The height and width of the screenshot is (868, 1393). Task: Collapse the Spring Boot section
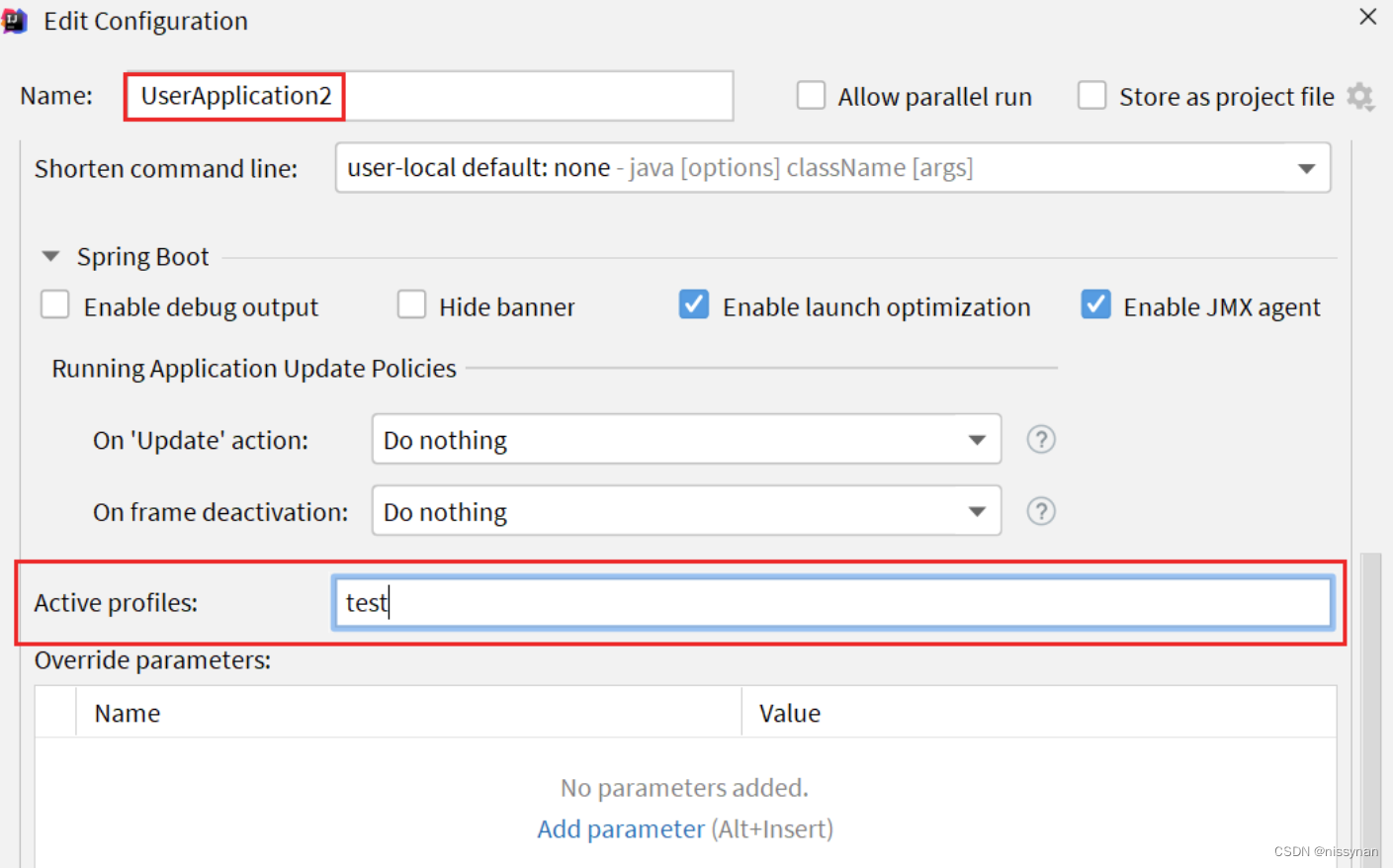50,257
